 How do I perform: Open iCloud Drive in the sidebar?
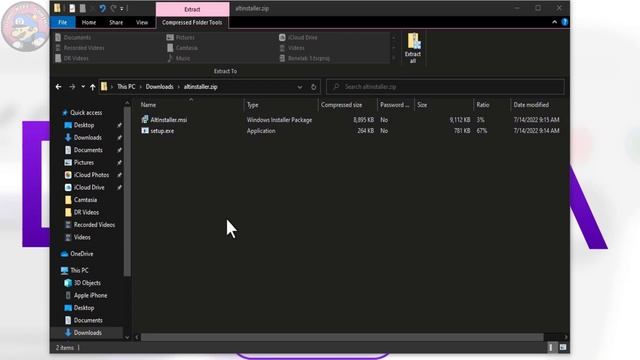tap(89, 187)
